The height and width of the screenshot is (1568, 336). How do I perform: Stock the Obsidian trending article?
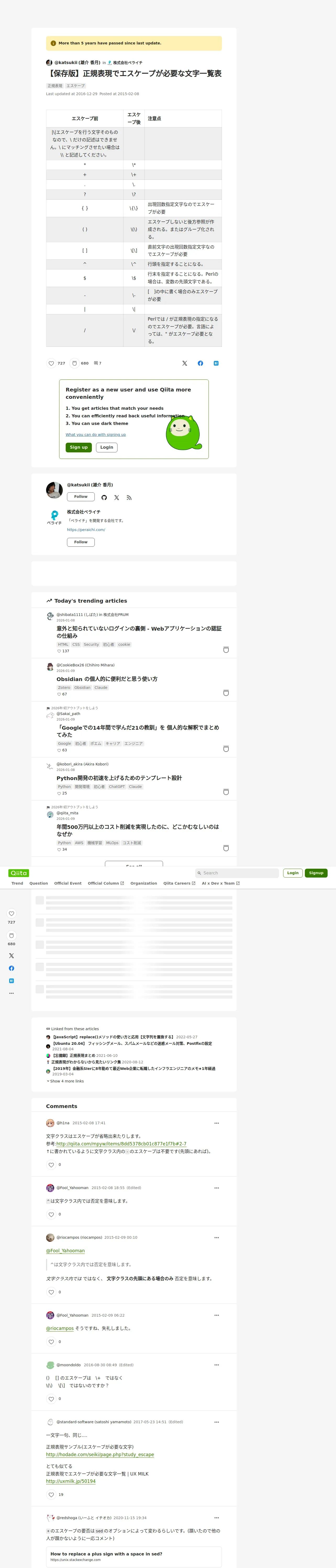click(x=226, y=693)
